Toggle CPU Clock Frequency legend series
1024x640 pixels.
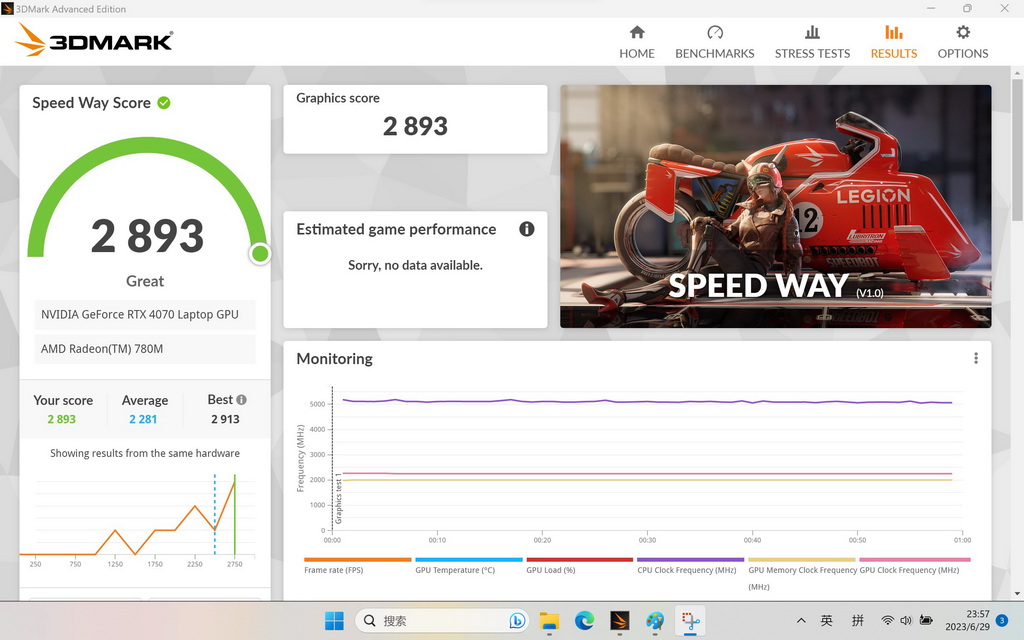[690, 566]
